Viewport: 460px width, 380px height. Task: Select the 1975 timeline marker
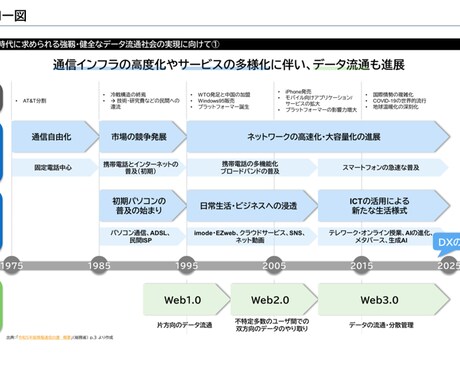[12, 266]
